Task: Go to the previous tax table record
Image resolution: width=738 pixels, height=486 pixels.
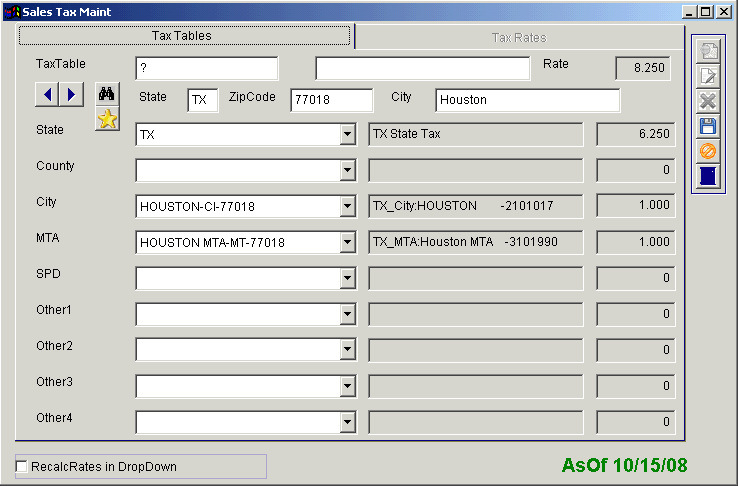Action: tap(47, 94)
